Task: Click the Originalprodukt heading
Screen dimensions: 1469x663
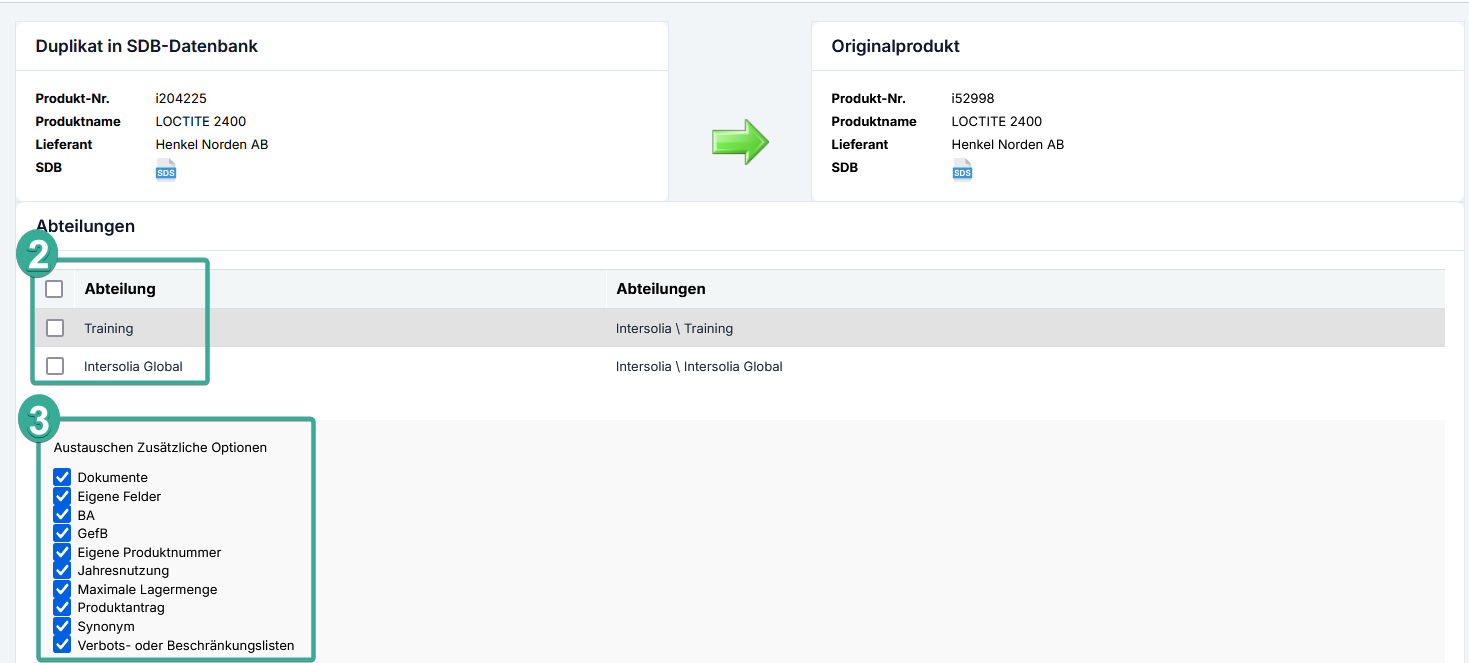Action: pyautogui.click(x=896, y=46)
